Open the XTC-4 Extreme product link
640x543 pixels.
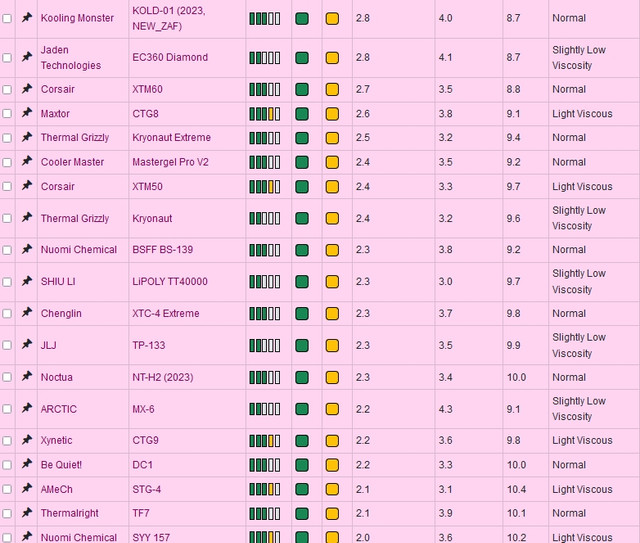coord(166,313)
